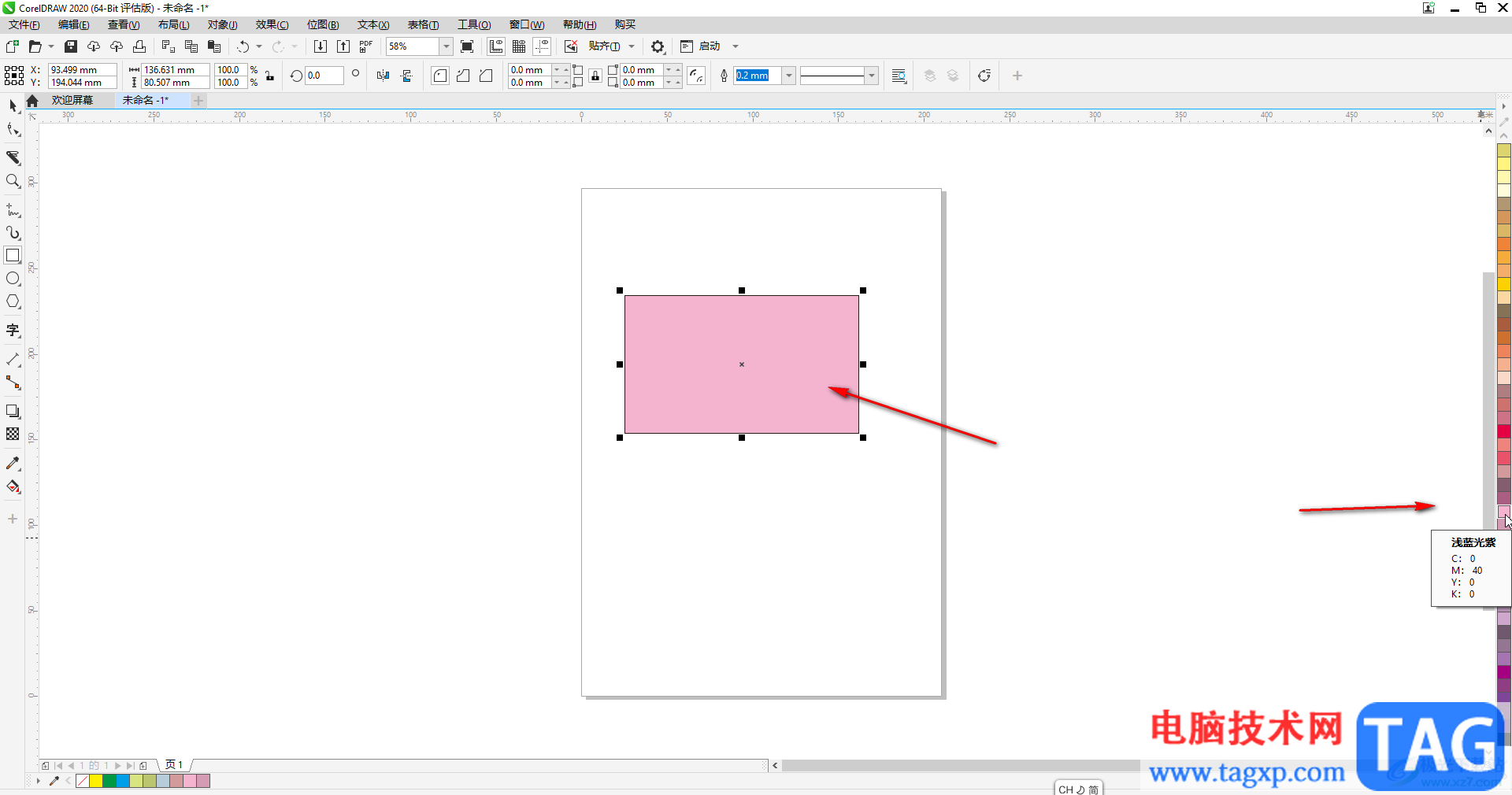Screen dimensions: 1512x795
Task: Mirror the object horizontally
Action: coord(383,76)
